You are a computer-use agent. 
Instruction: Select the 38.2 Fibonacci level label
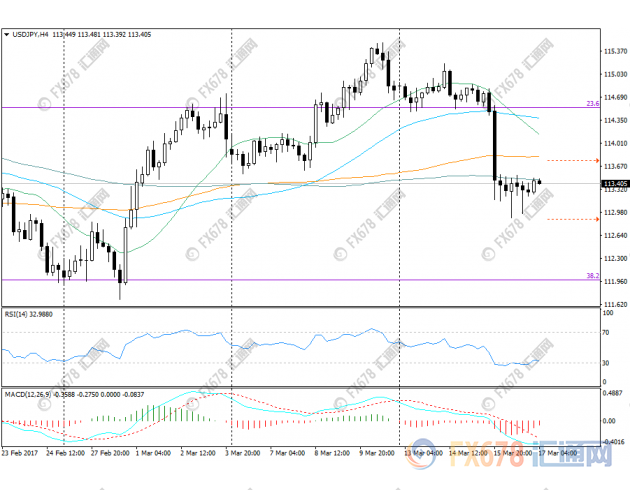pos(591,275)
